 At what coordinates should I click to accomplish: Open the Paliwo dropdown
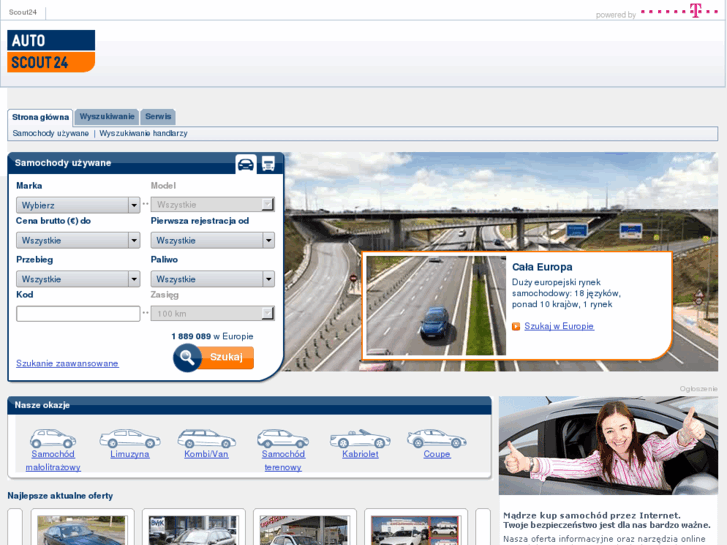212,279
